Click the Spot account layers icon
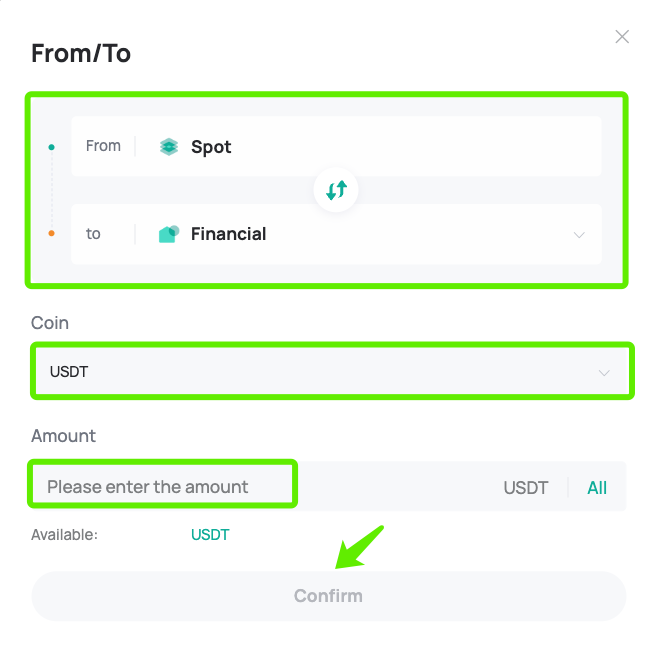 pos(169,147)
